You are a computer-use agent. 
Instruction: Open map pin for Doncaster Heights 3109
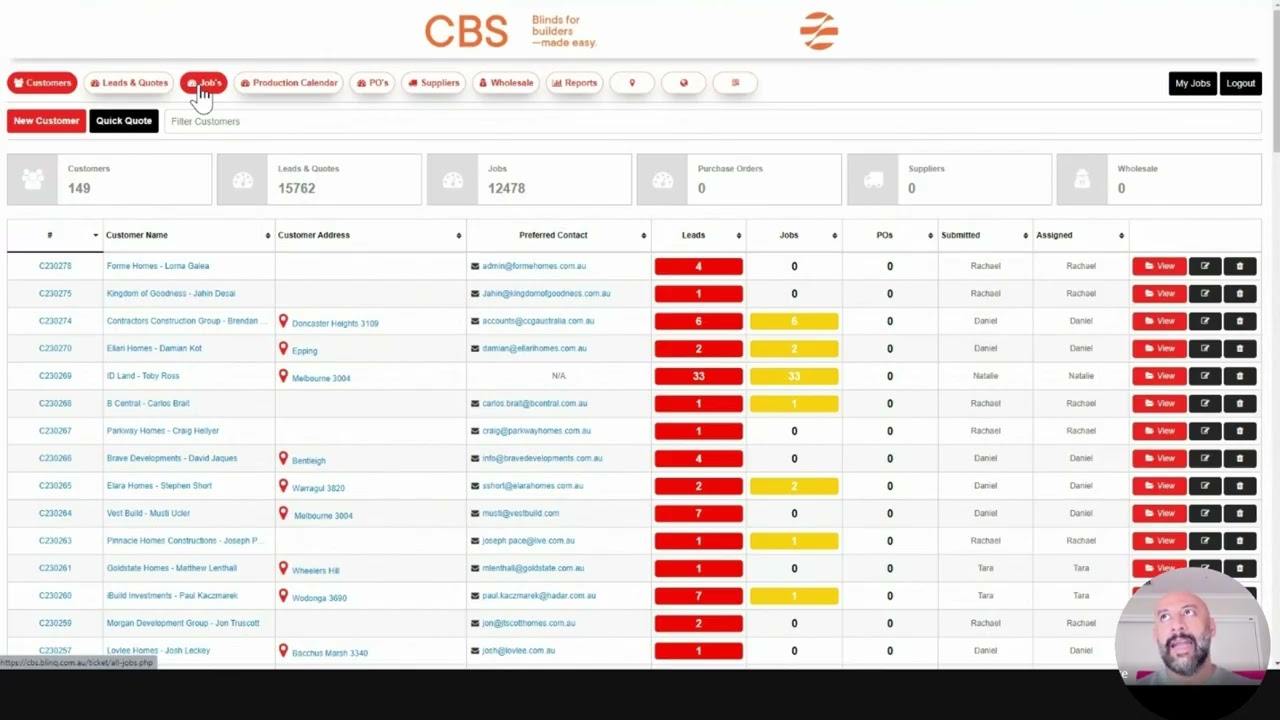pos(283,321)
